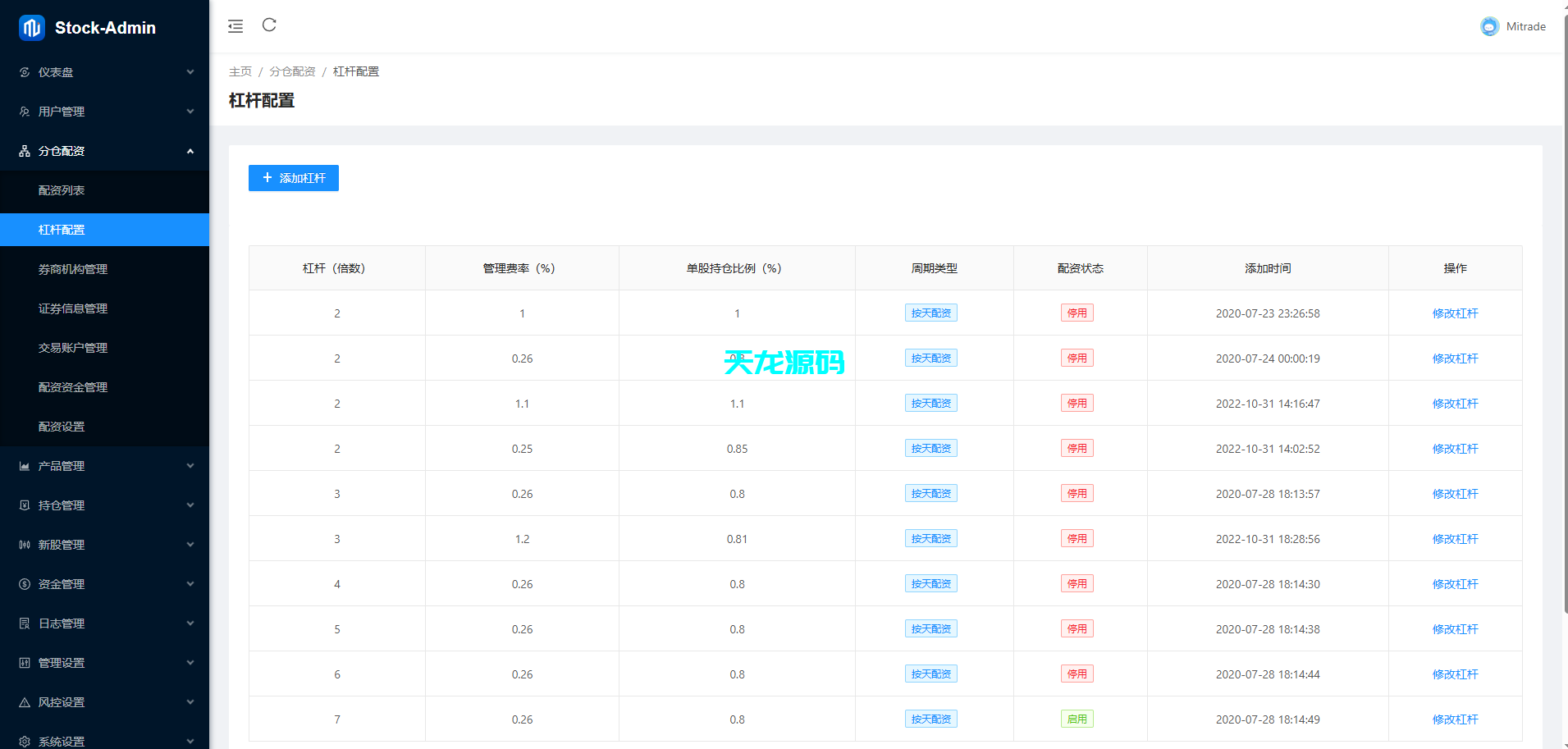Click the funds management icon beside 资金管理
This screenshot has height=749, width=1568.
click(23, 583)
